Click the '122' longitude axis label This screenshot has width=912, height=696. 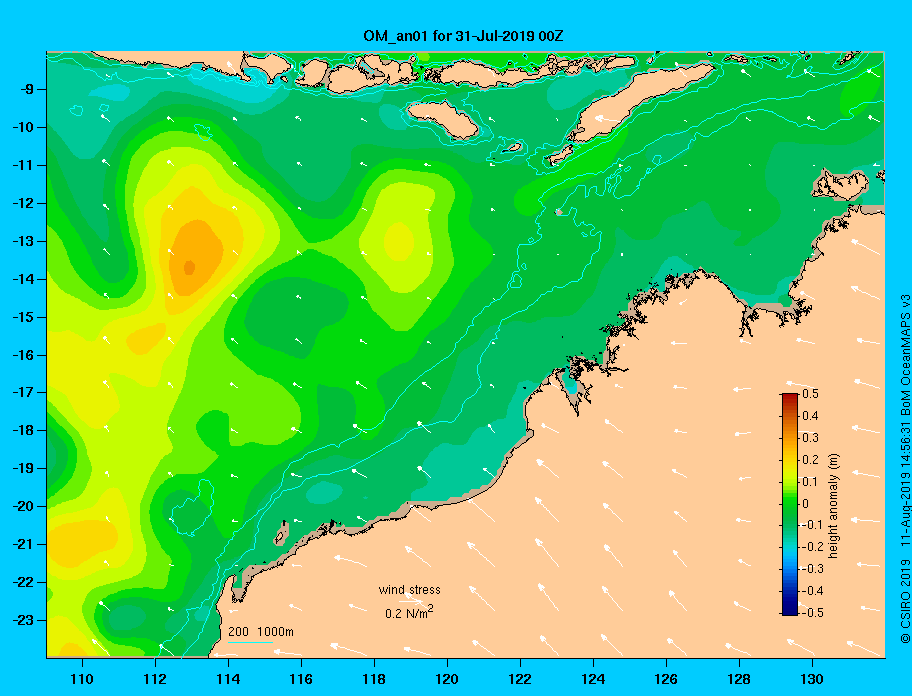coord(520,679)
